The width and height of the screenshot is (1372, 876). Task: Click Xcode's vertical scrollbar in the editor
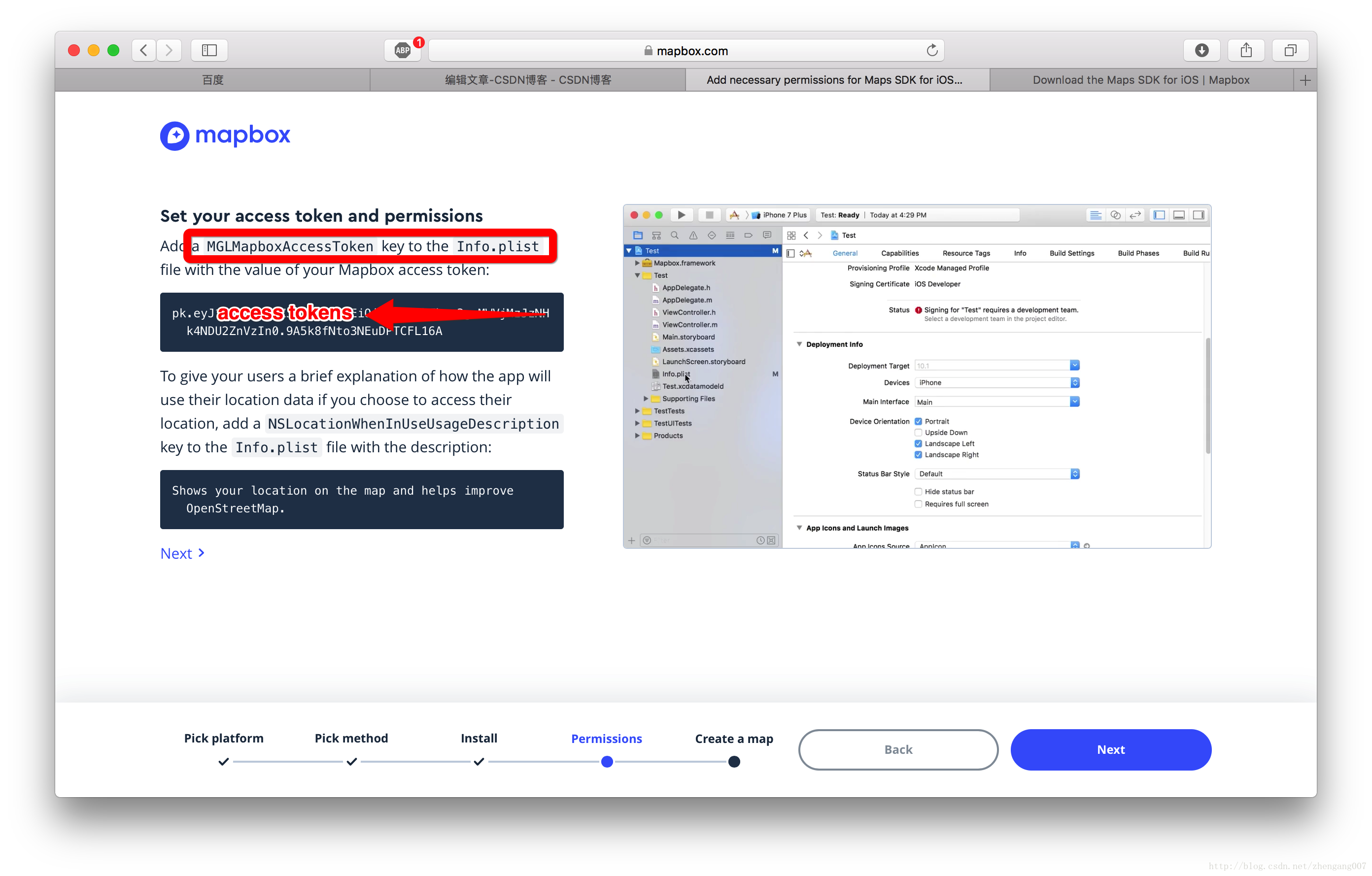click(1207, 396)
